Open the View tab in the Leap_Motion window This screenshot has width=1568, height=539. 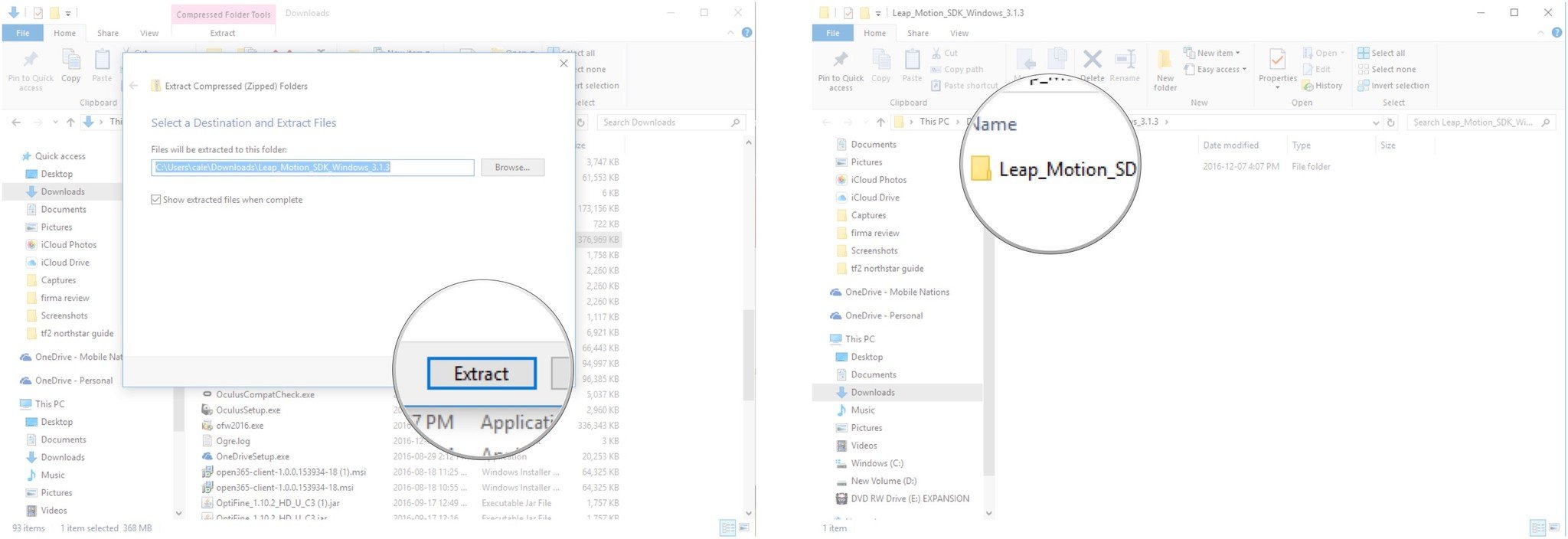pyautogui.click(x=959, y=33)
